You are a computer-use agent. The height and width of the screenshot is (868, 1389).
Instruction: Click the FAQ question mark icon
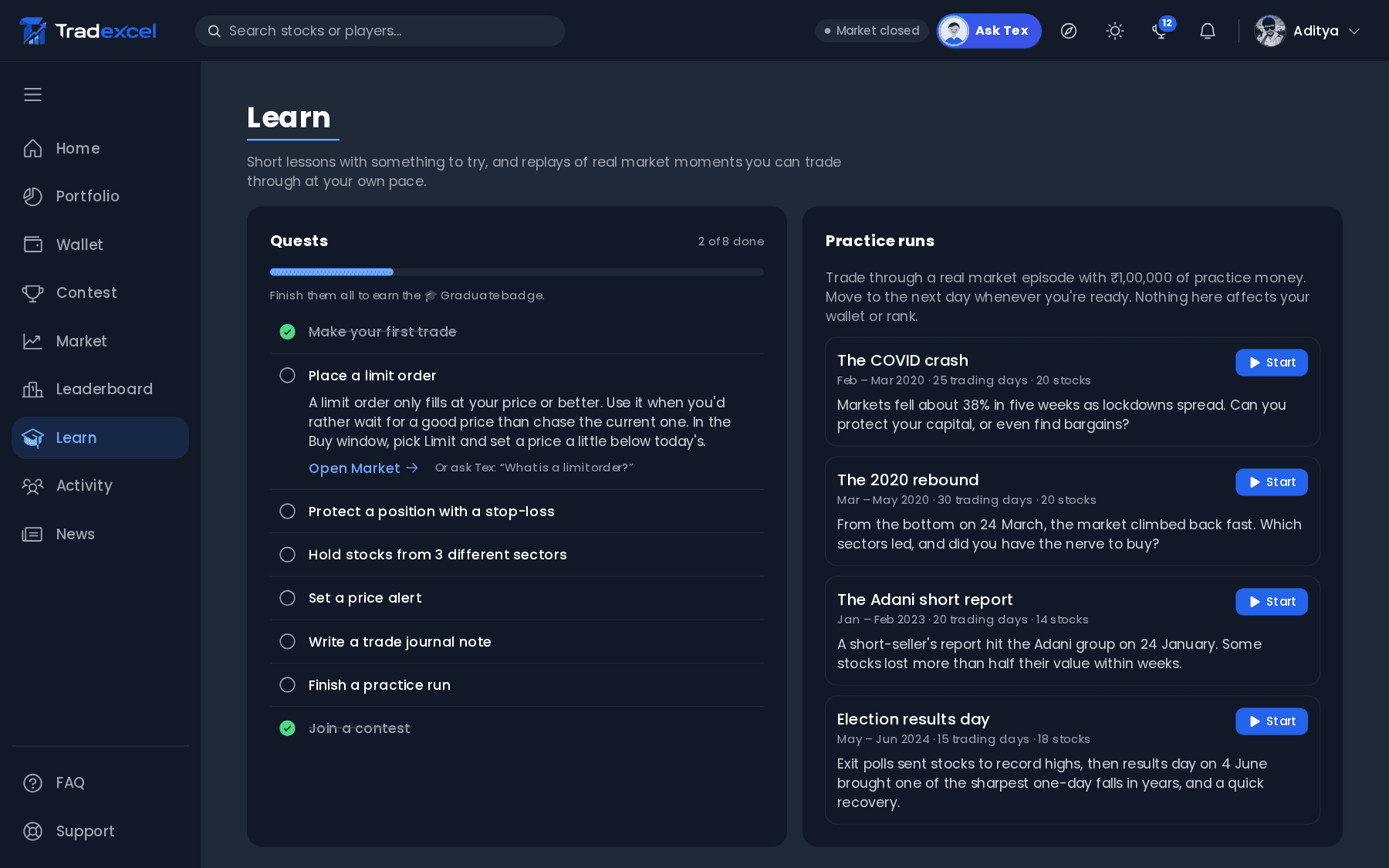32,782
